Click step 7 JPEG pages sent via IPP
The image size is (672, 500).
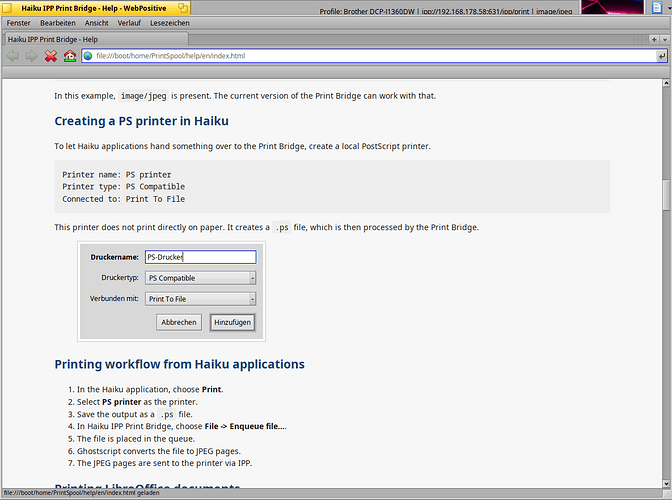[x=165, y=463]
